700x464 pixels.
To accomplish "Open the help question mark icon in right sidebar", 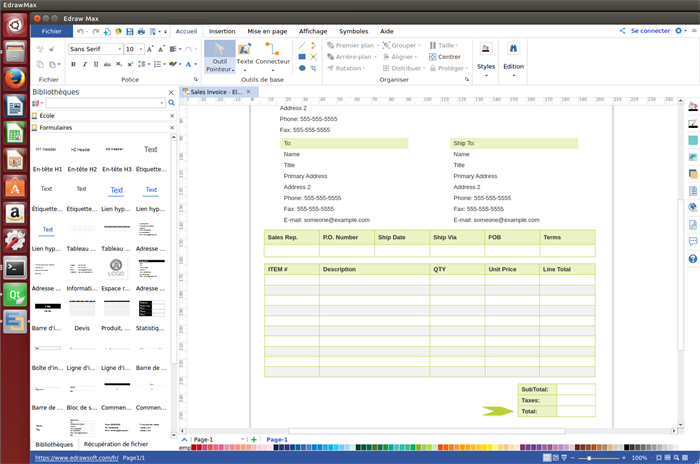I will pos(692,259).
